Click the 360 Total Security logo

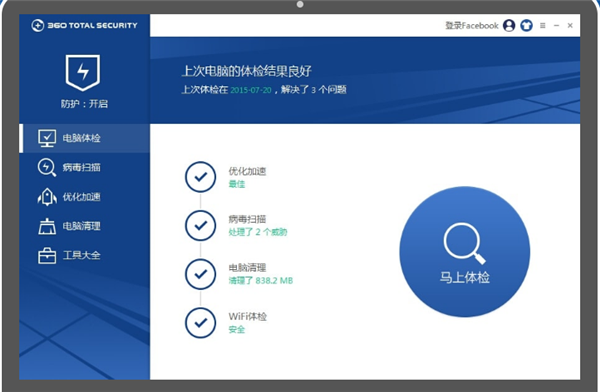(84, 25)
